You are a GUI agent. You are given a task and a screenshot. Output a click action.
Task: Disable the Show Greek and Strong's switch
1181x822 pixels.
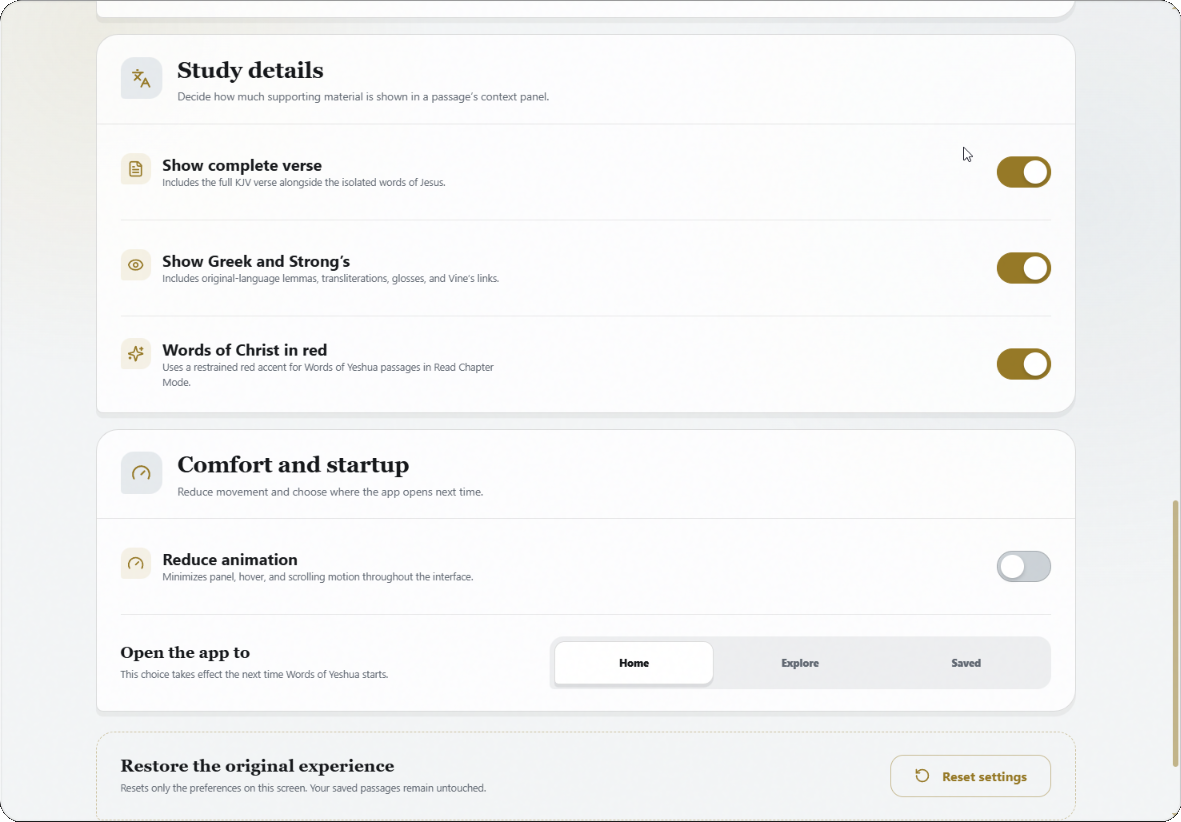pyautogui.click(x=1023, y=267)
